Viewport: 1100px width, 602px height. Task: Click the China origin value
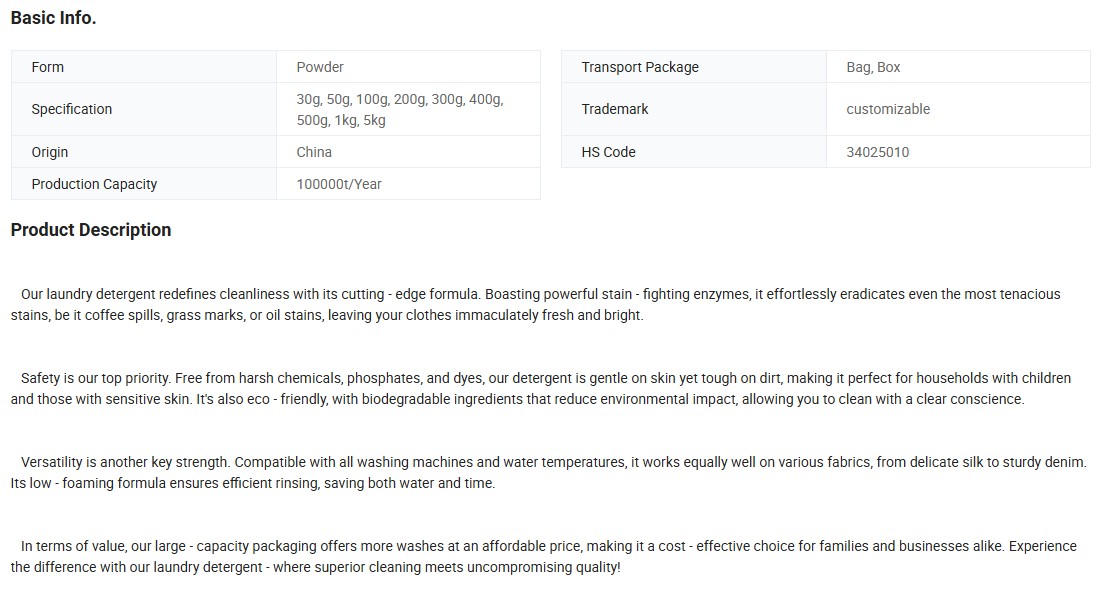314,152
